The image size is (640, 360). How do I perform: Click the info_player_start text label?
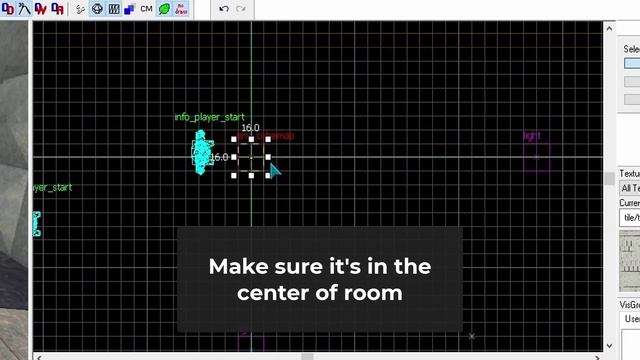pyautogui.click(x=209, y=117)
